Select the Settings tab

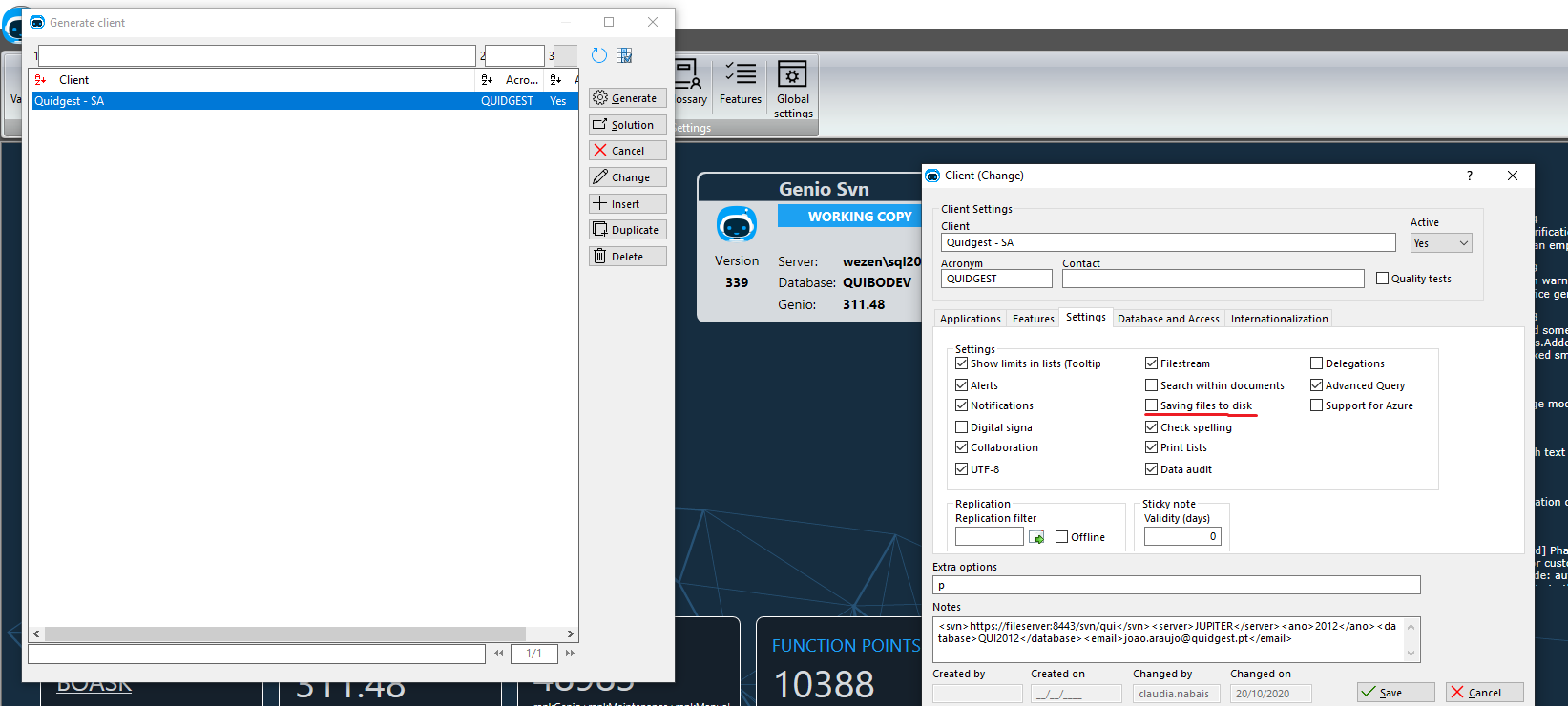[1086, 317]
